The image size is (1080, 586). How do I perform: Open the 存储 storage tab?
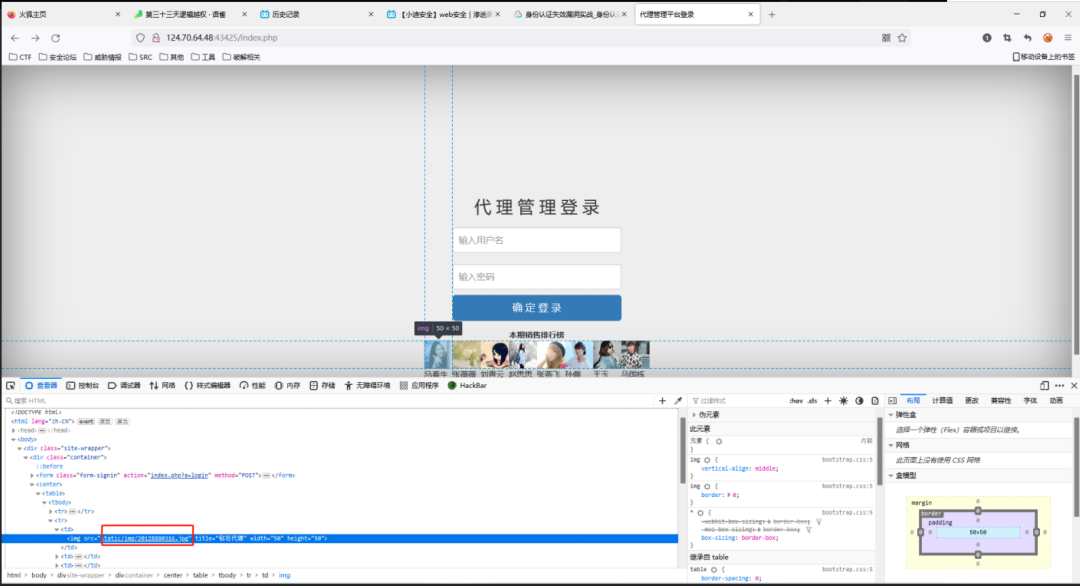point(322,386)
